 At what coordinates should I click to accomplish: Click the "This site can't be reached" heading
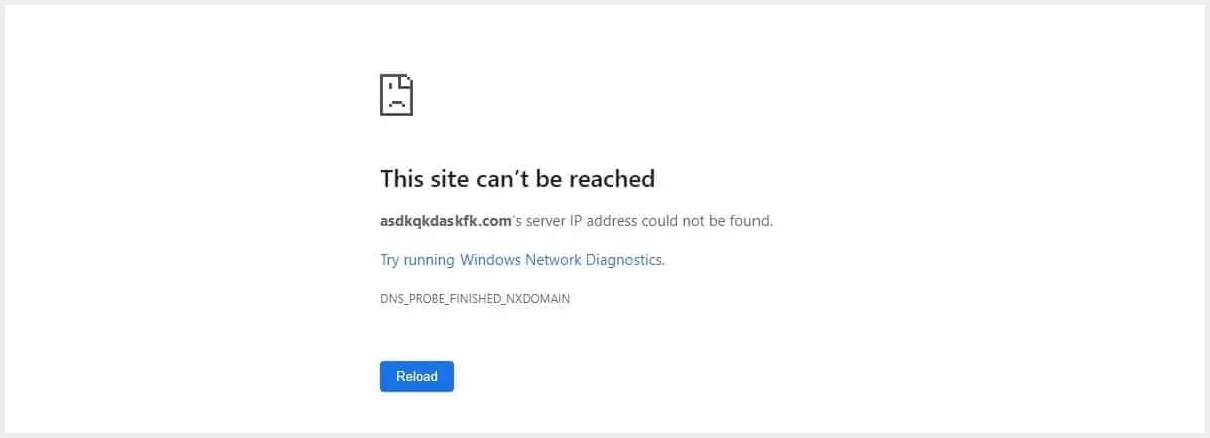click(517, 179)
